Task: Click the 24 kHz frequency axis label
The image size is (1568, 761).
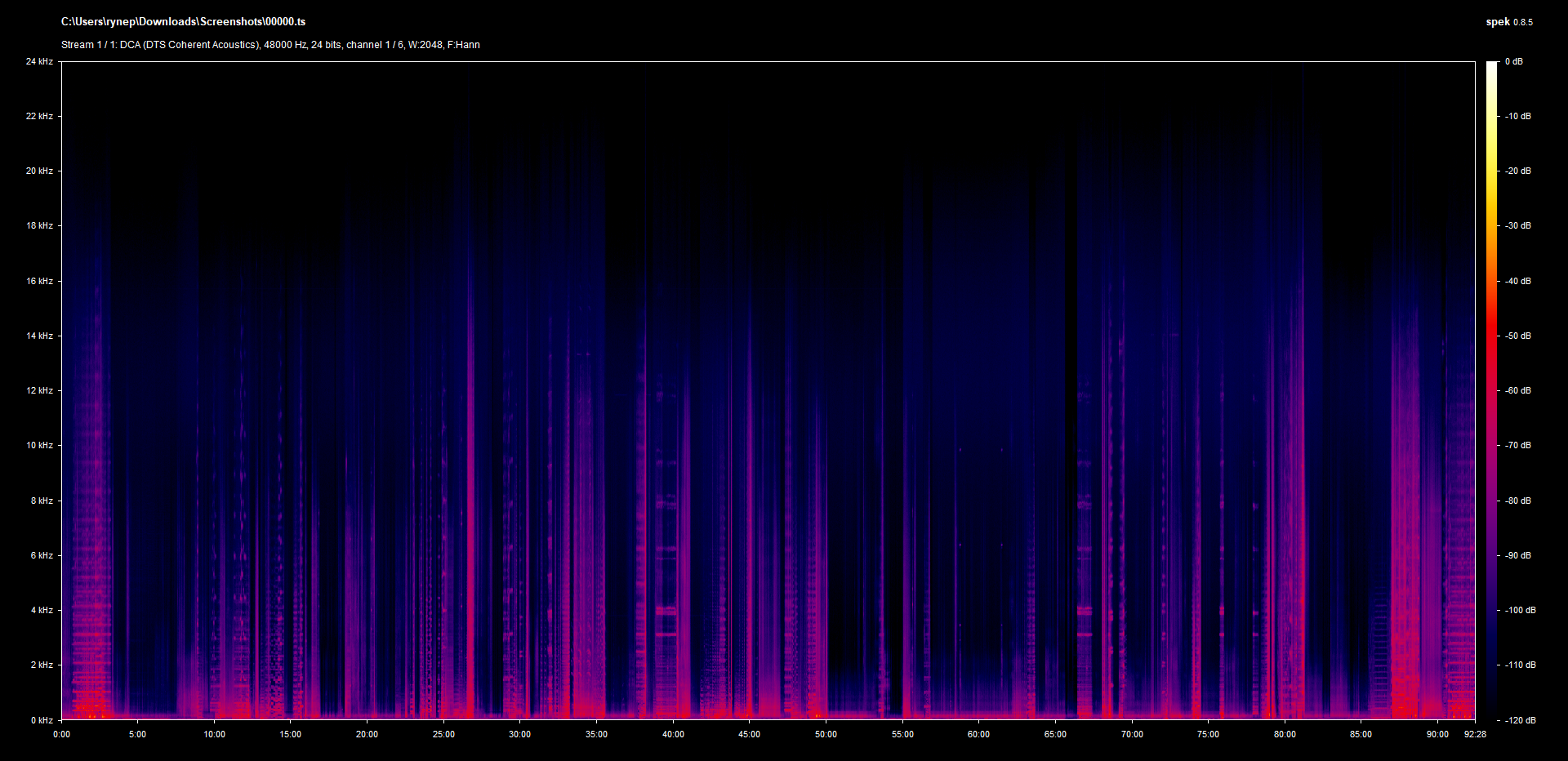Action: point(39,62)
